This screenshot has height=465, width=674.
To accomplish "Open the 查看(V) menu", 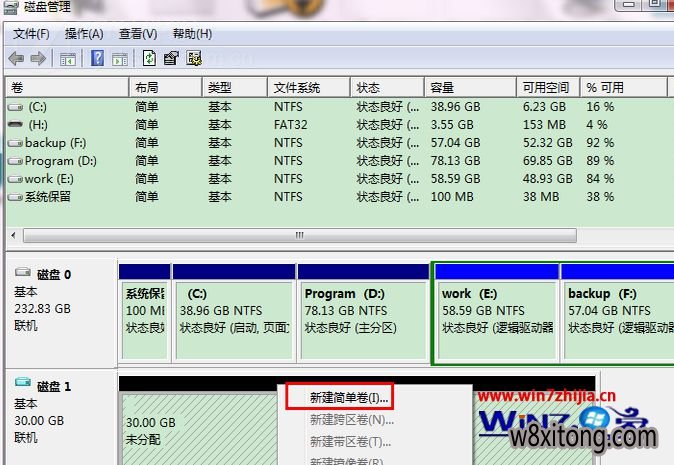I will (x=137, y=33).
